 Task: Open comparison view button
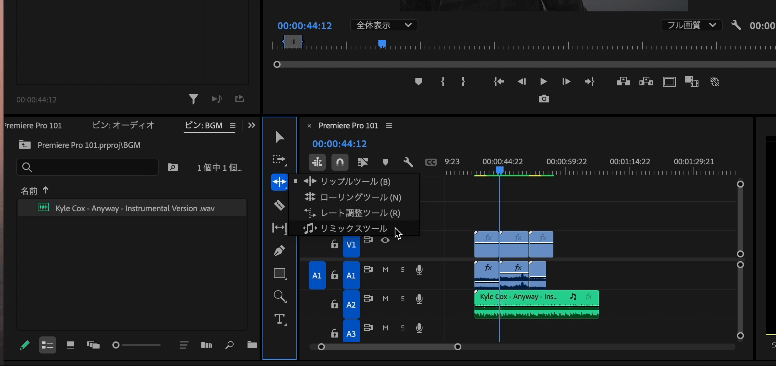[692, 82]
